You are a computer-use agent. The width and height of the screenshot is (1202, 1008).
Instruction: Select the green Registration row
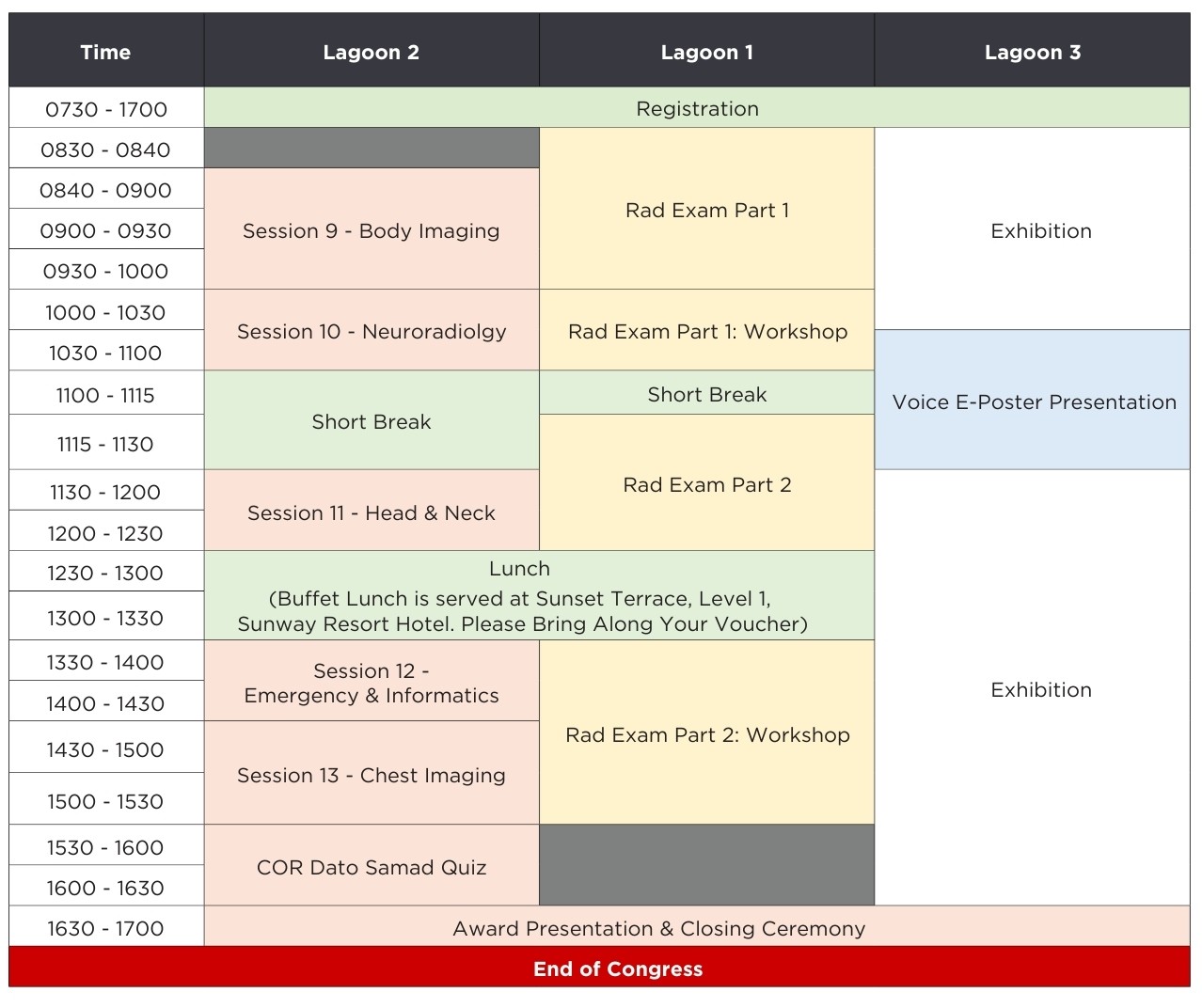pyautogui.click(x=696, y=109)
